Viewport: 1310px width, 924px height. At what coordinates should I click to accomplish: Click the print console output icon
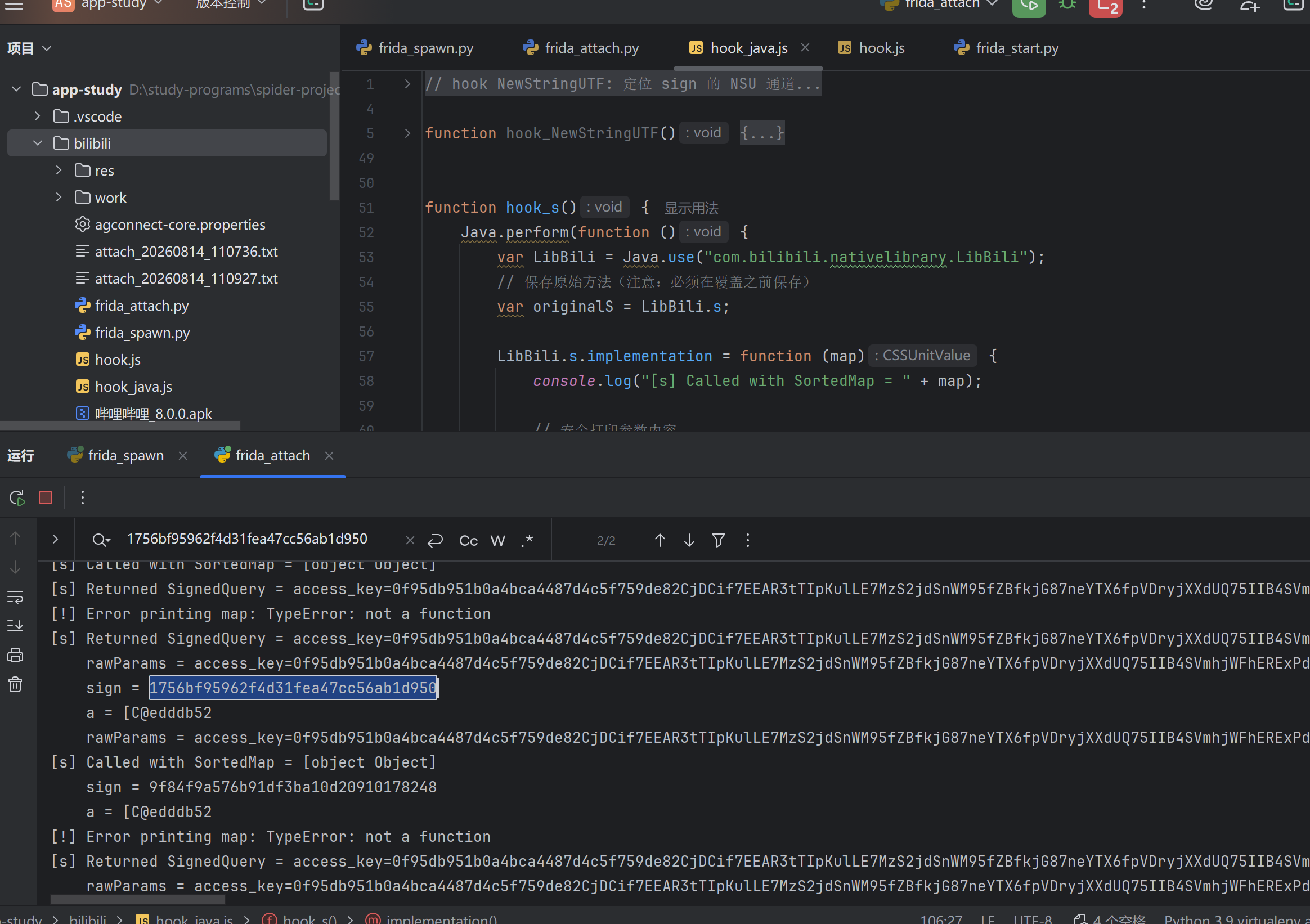pyautogui.click(x=15, y=655)
